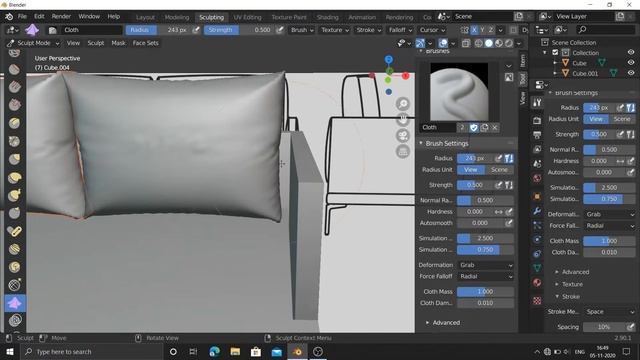Click the Blender logo menu icon

pos(9,17)
